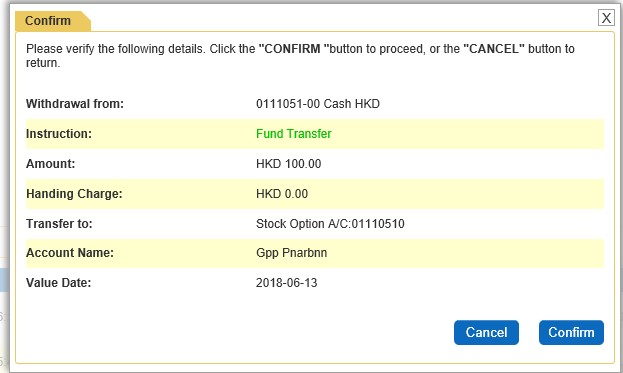Select the 0111051-00 Cash HKD value
This screenshot has height=373, width=623.
click(318, 104)
